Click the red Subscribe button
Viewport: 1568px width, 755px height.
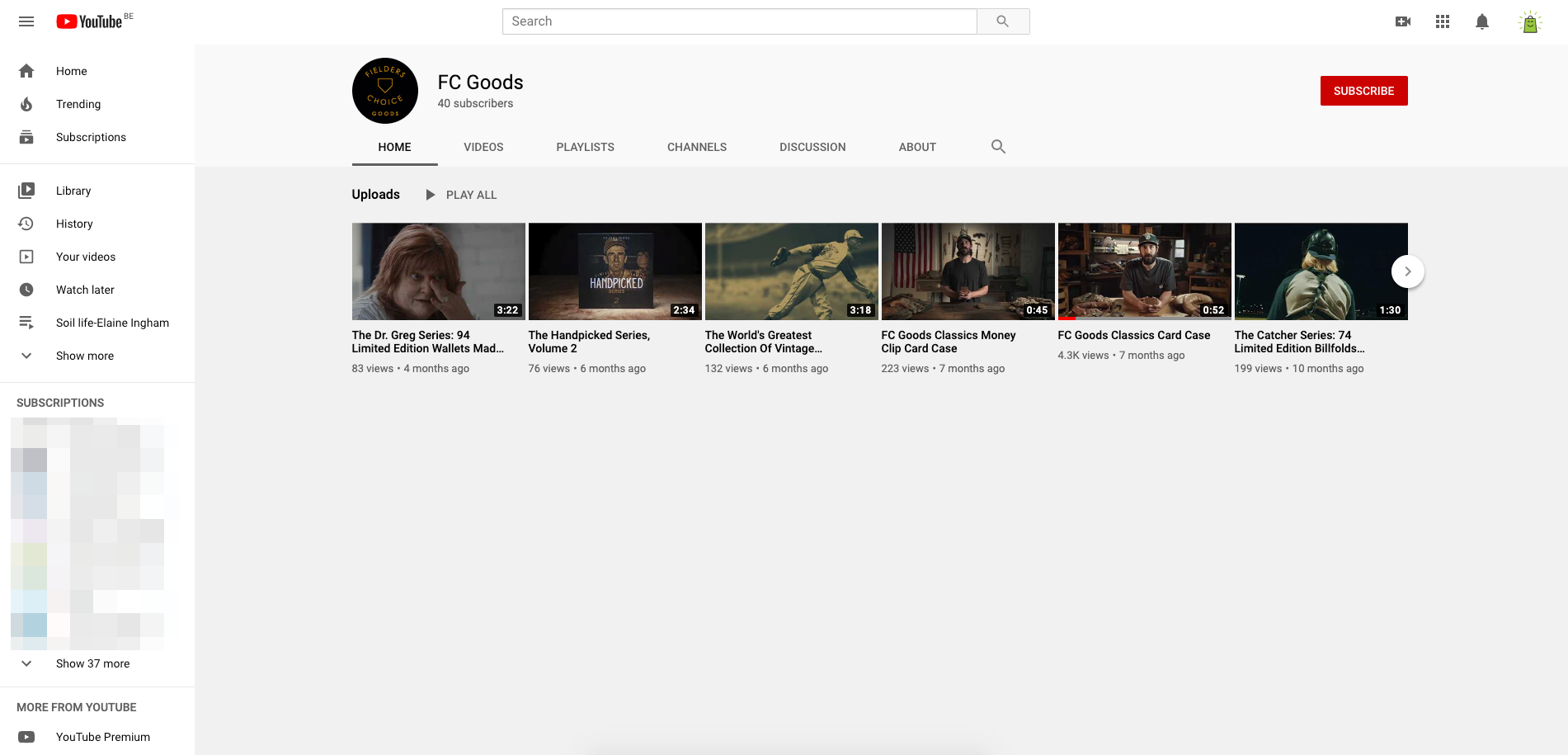coord(1364,91)
